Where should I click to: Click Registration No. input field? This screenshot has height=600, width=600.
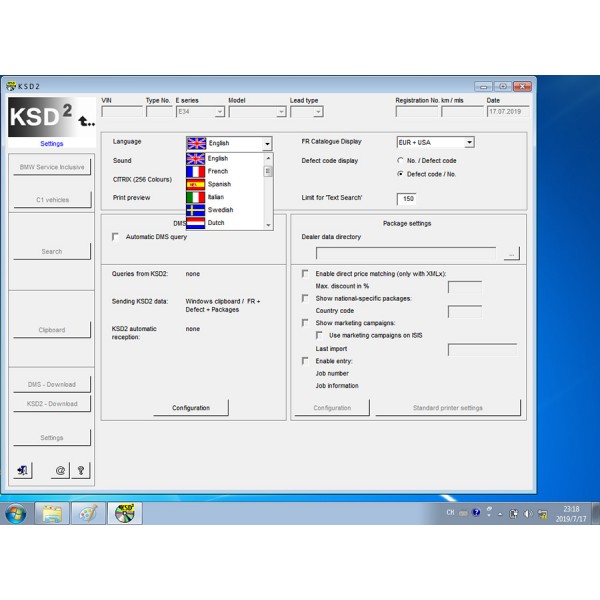point(417,112)
